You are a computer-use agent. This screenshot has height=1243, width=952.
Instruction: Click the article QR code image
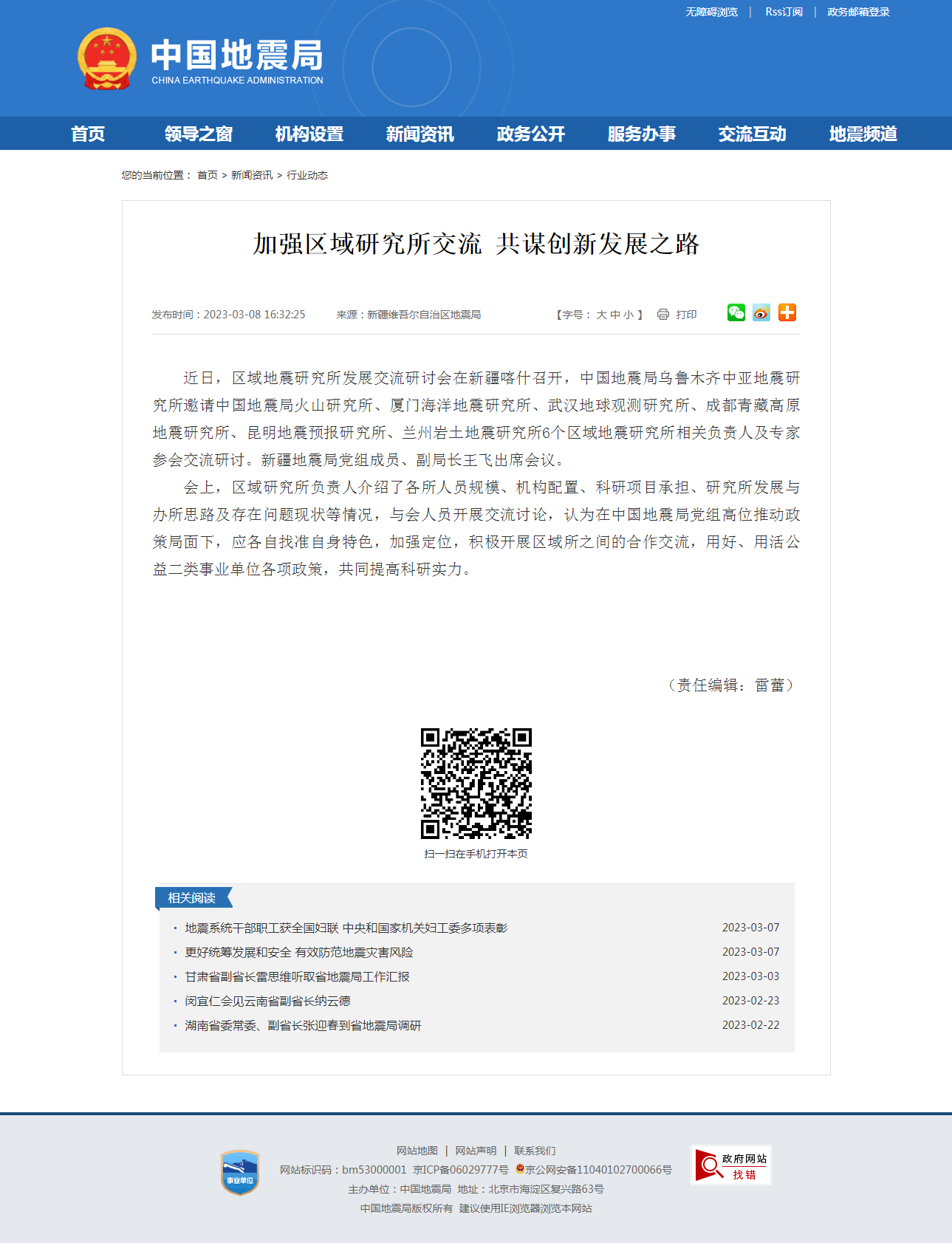tap(476, 784)
